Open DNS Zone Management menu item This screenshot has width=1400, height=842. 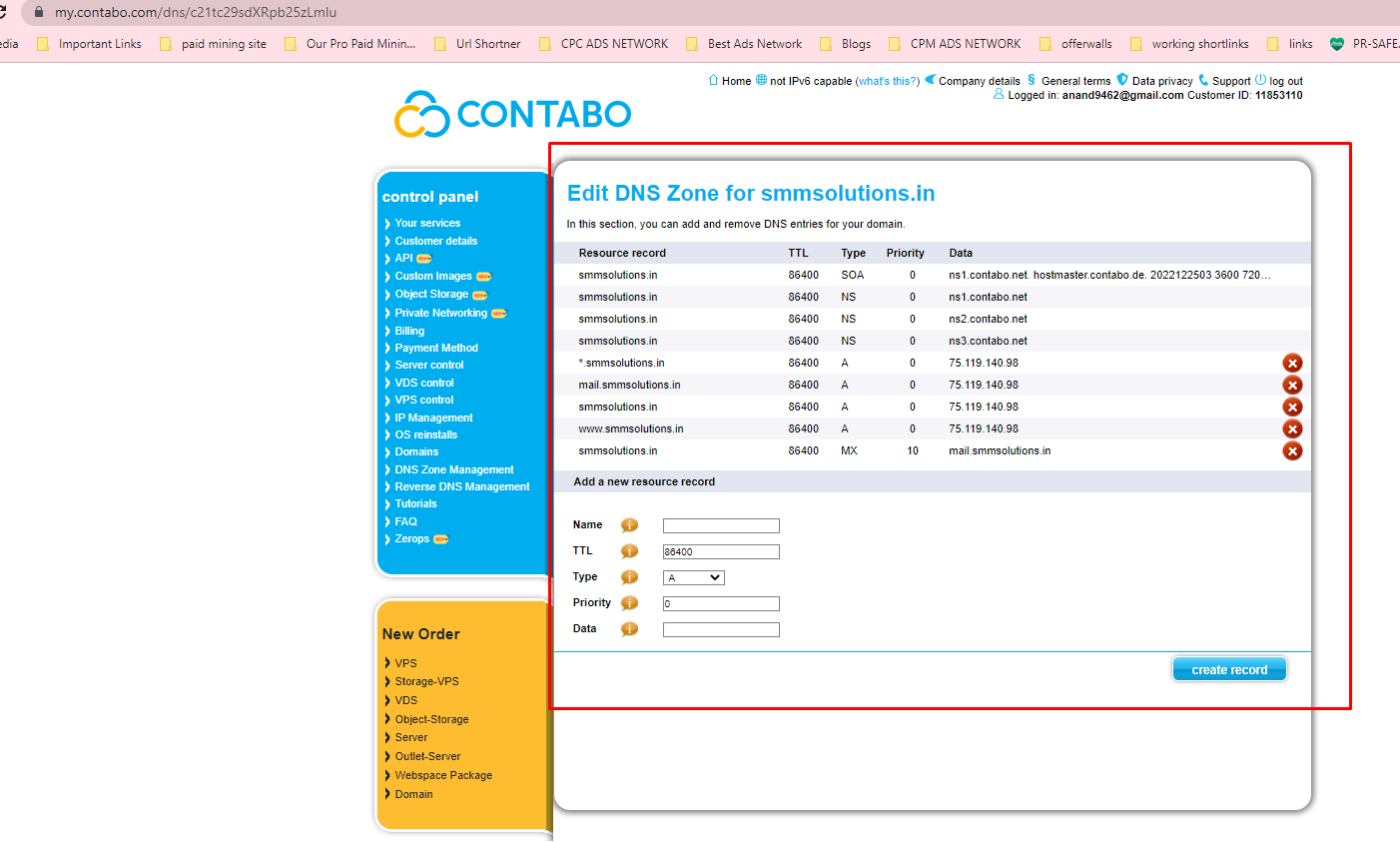(454, 469)
